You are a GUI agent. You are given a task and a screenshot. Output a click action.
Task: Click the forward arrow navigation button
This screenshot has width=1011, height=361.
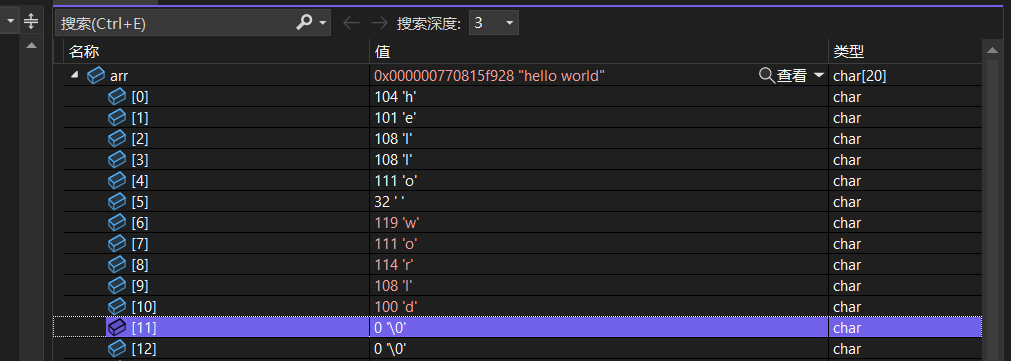(x=380, y=23)
